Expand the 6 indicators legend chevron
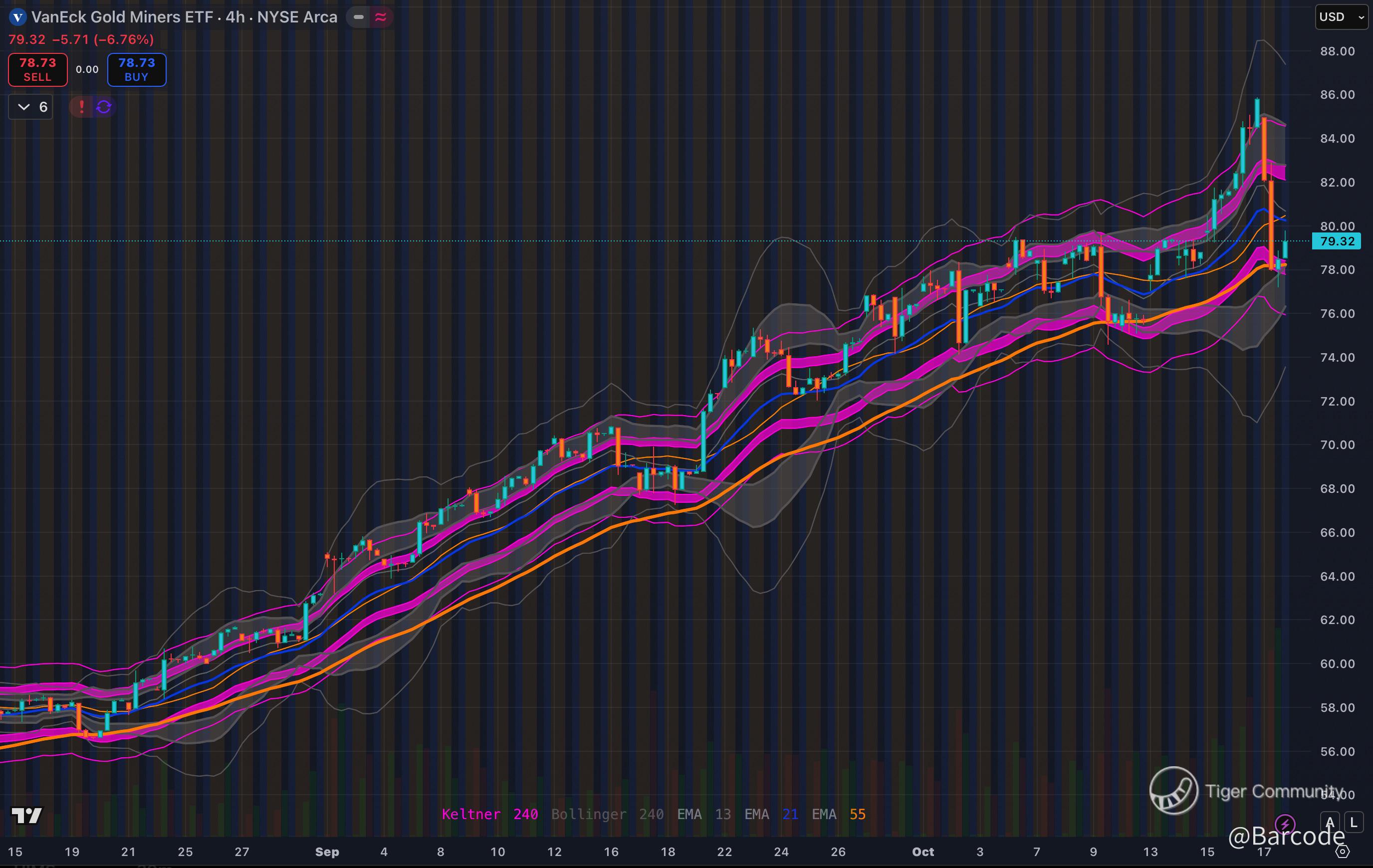Image resolution: width=1373 pixels, height=868 pixels. click(24, 107)
